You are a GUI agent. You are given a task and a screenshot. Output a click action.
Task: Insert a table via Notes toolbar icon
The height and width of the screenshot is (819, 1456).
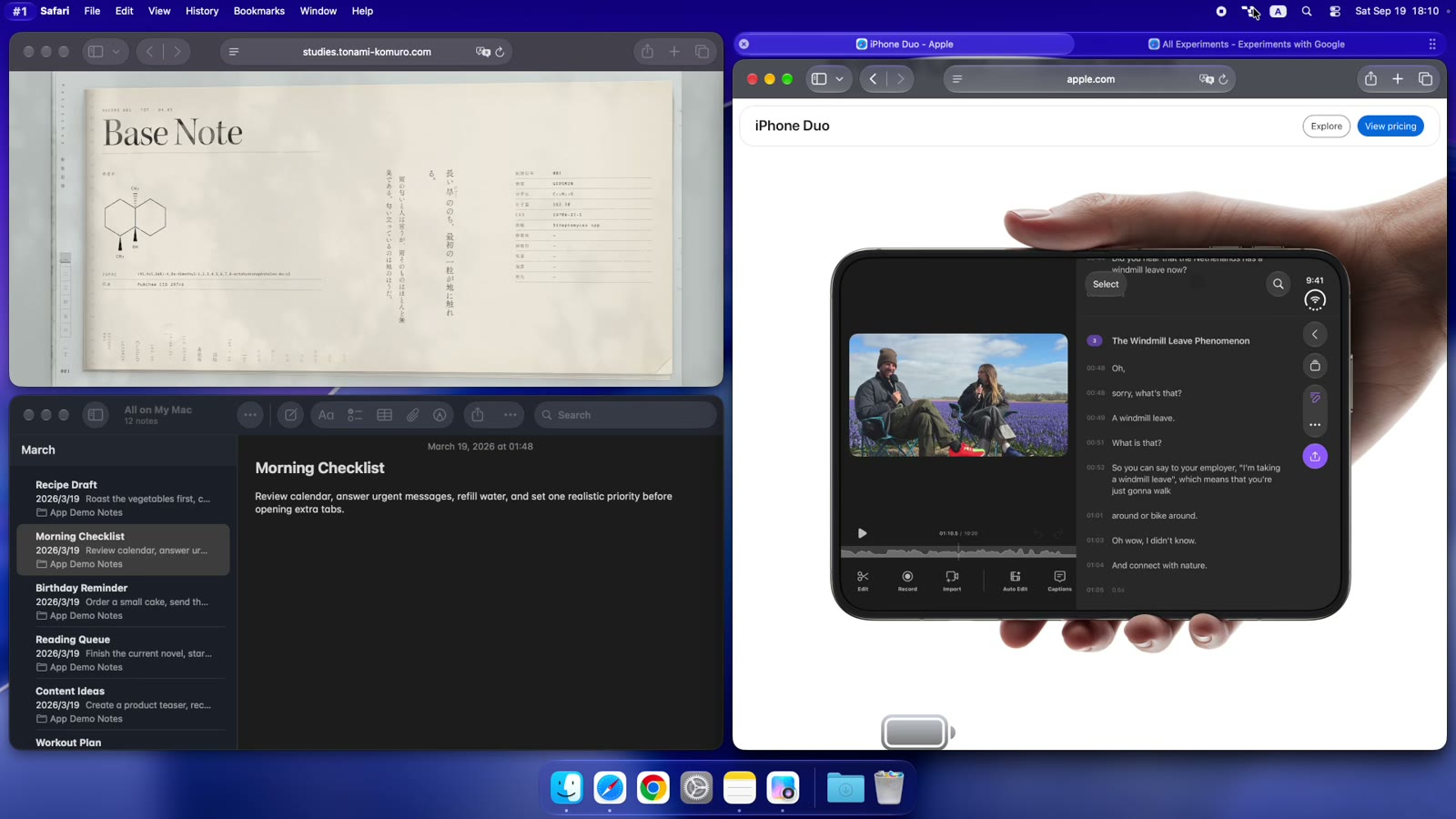point(385,415)
